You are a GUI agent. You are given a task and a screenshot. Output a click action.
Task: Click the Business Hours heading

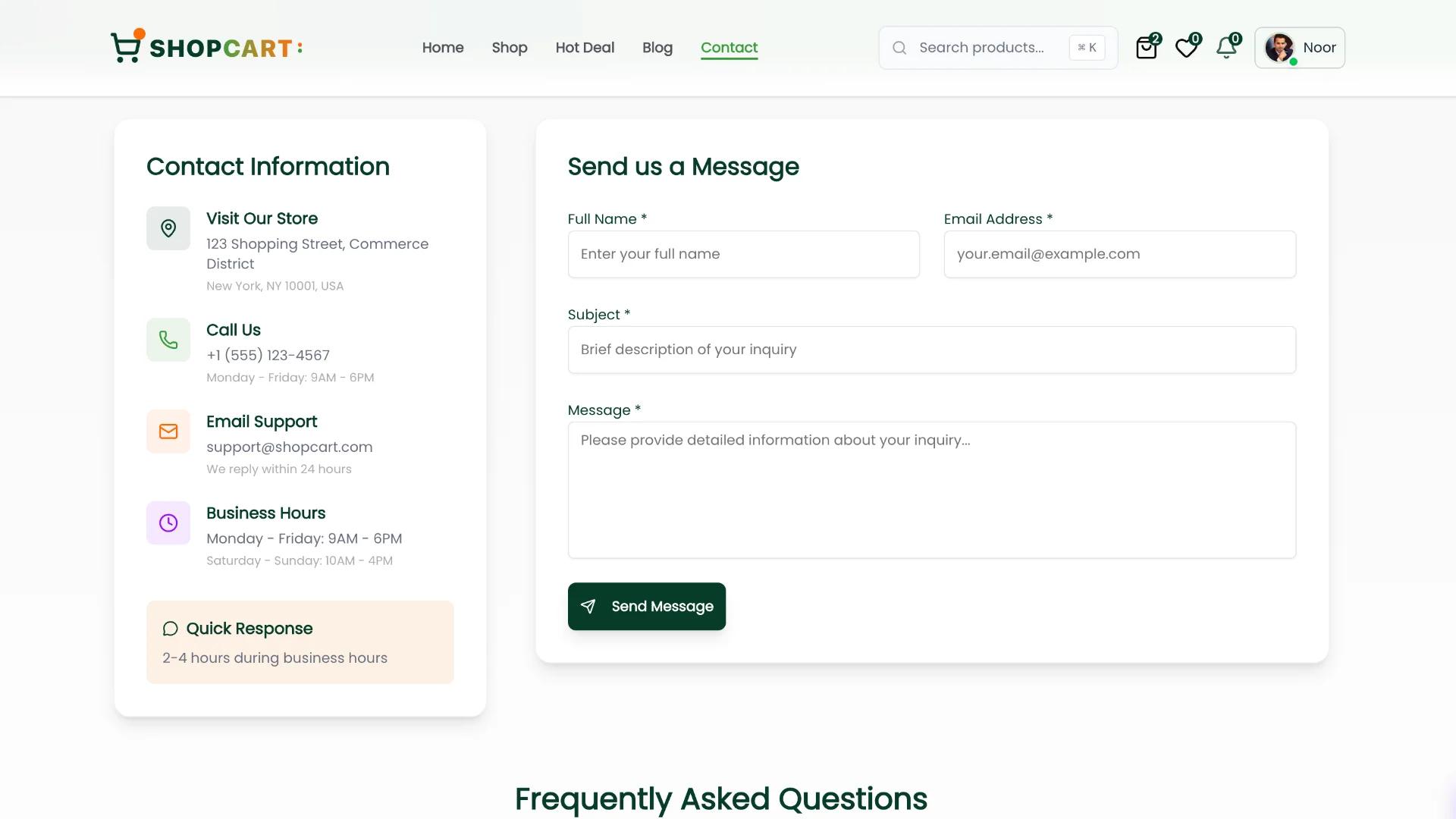coord(265,513)
